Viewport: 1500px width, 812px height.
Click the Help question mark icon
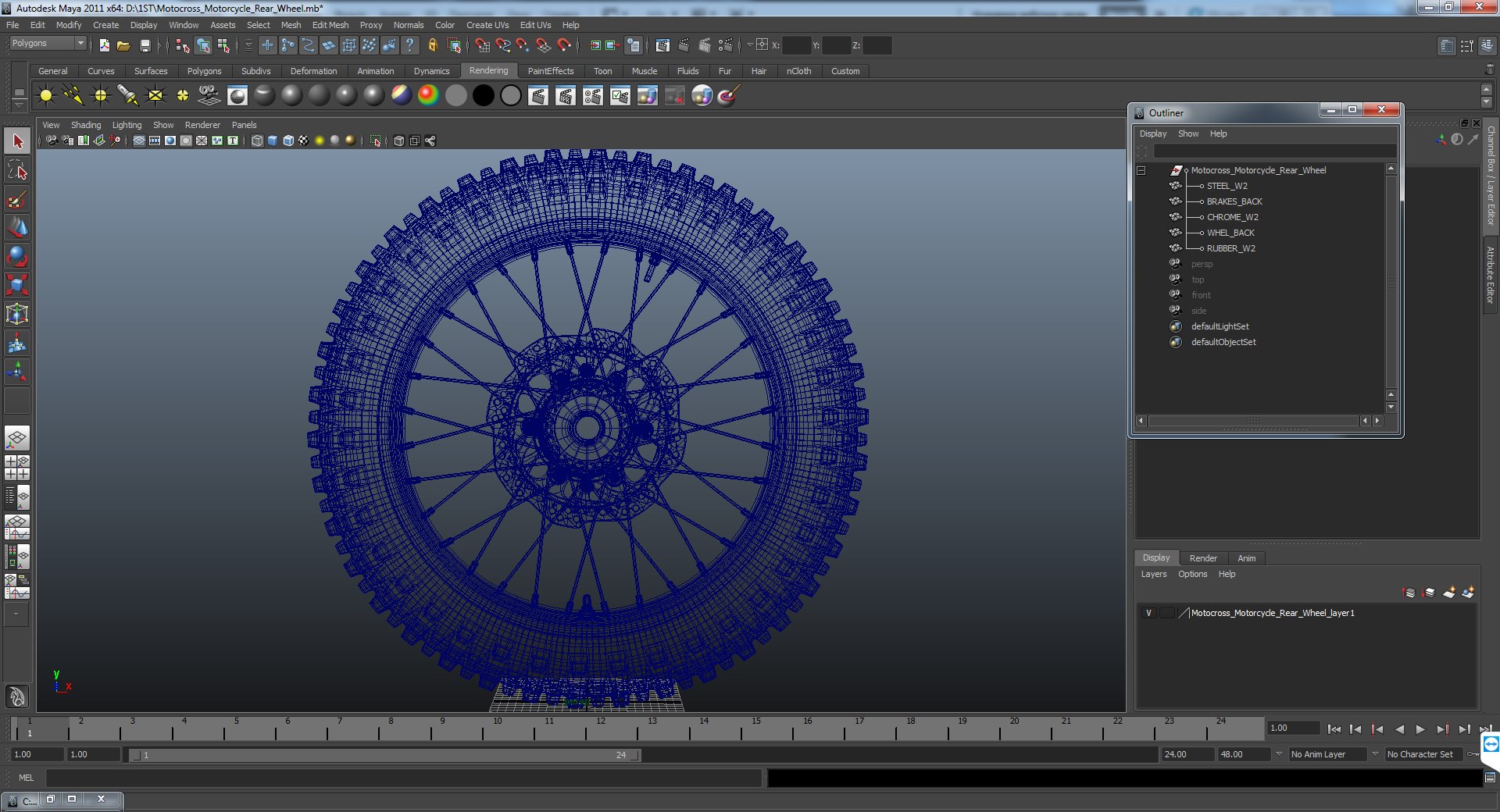pos(410,45)
